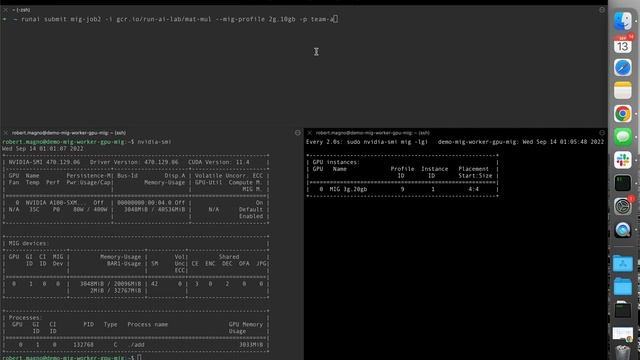Open the Trash in the dock
Image resolution: width=640 pixels, height=360 pixels.
pos(622,352)
